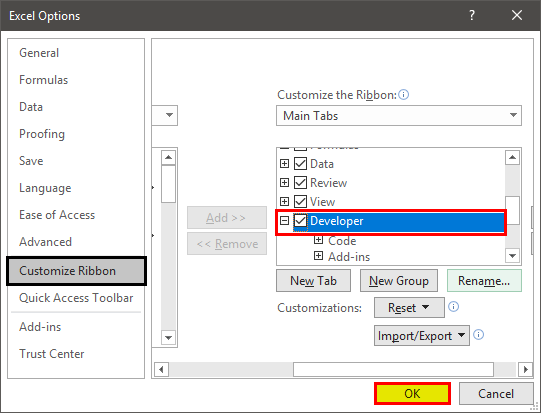Open the commands source dropdown arrow

pyautogui.click(x=169, y=115)
